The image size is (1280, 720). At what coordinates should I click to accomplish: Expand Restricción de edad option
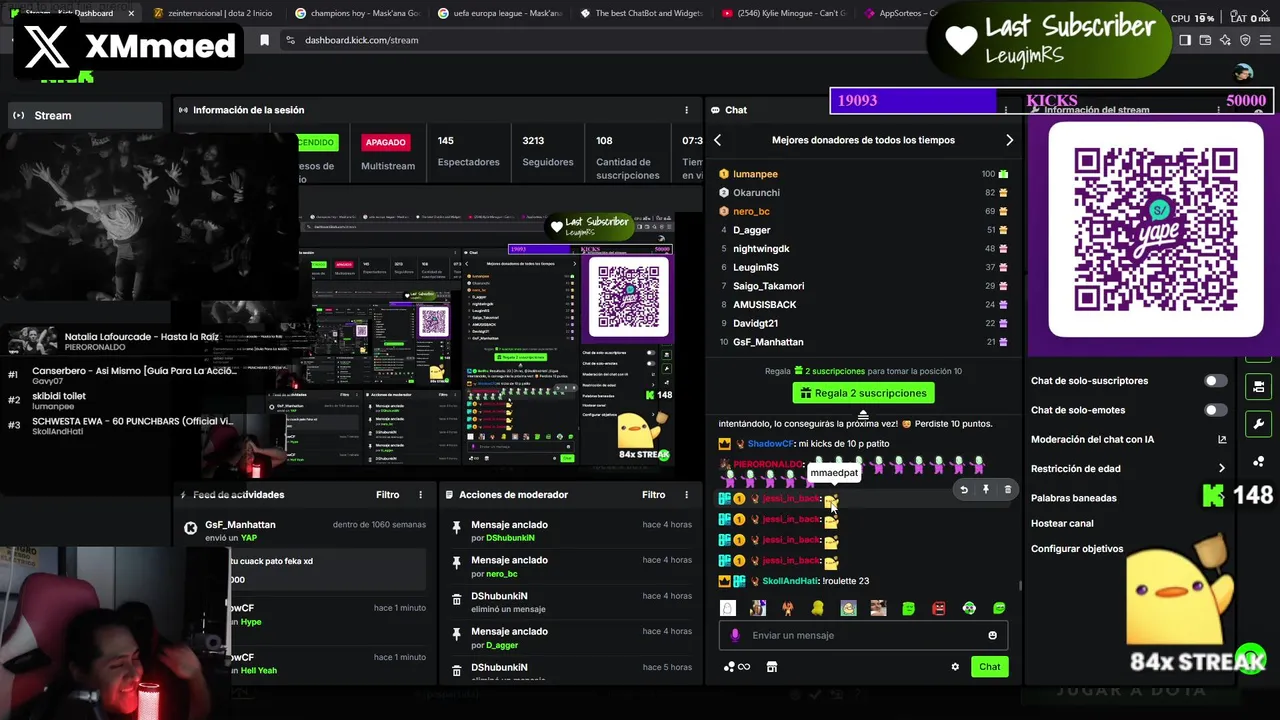point(1129,468)
